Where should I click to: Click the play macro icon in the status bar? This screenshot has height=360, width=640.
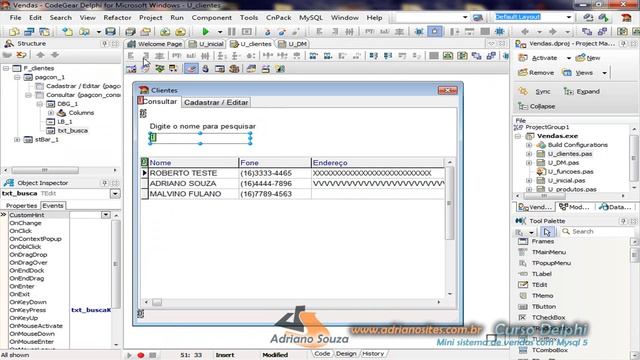pos(129,355)
